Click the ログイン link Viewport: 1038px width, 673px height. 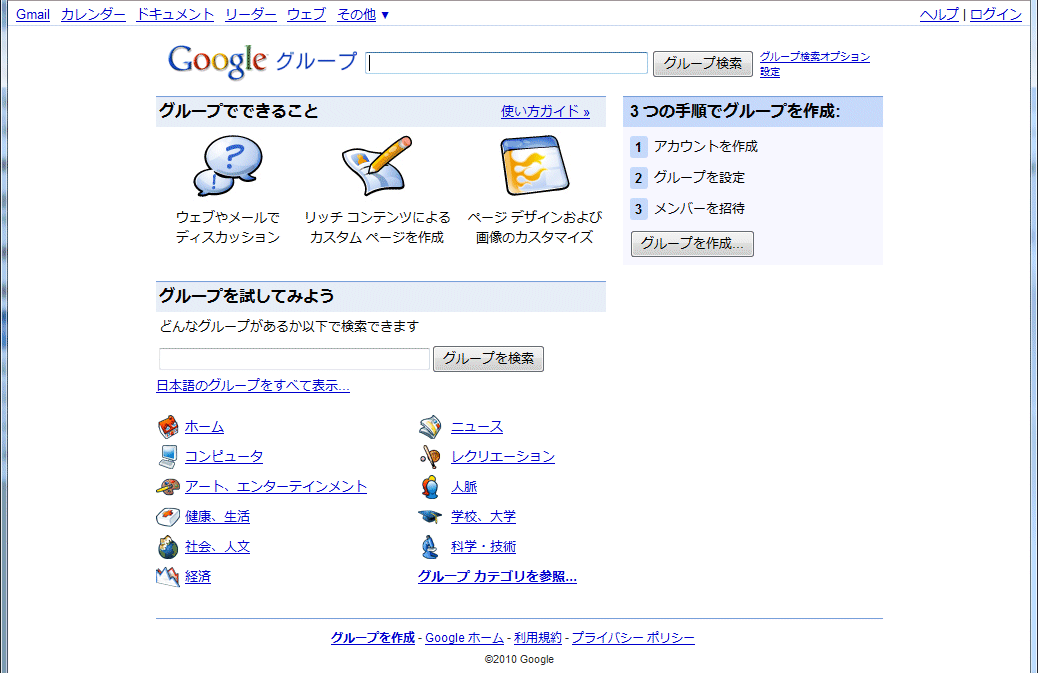995,14
